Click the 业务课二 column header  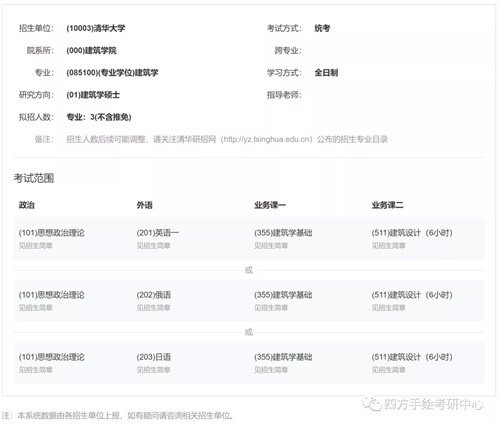387,205
